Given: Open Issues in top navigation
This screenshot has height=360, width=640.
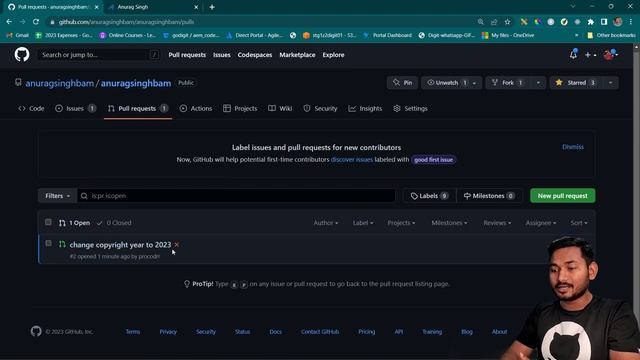Looking at the screenshot, I should coord(222,55).
